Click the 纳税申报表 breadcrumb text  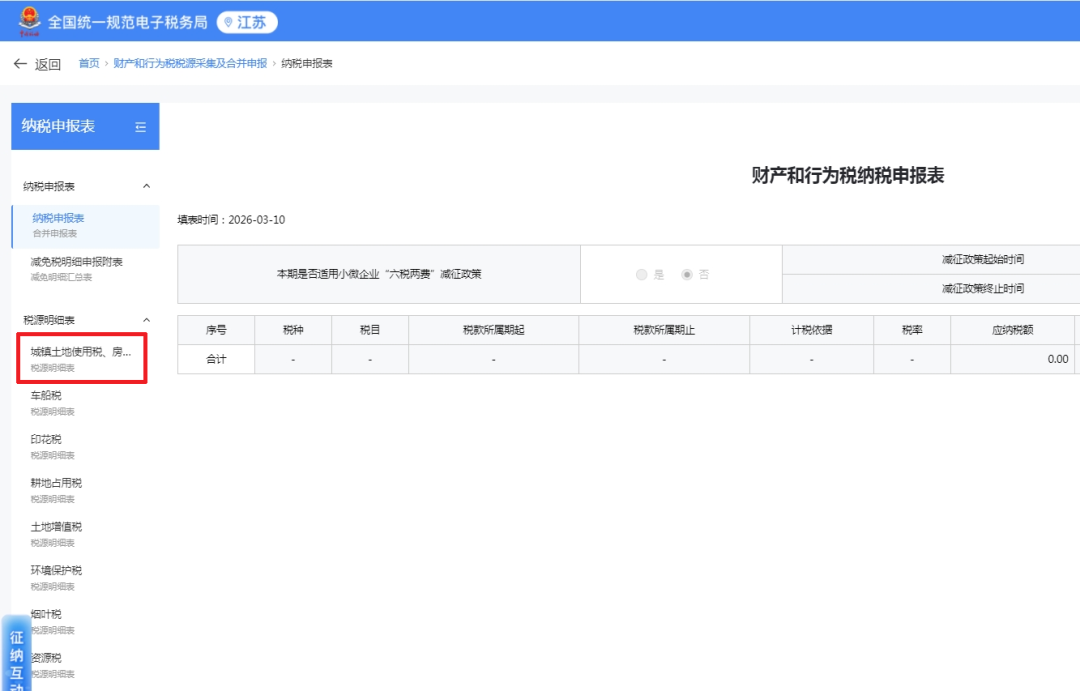pos(307,63)
